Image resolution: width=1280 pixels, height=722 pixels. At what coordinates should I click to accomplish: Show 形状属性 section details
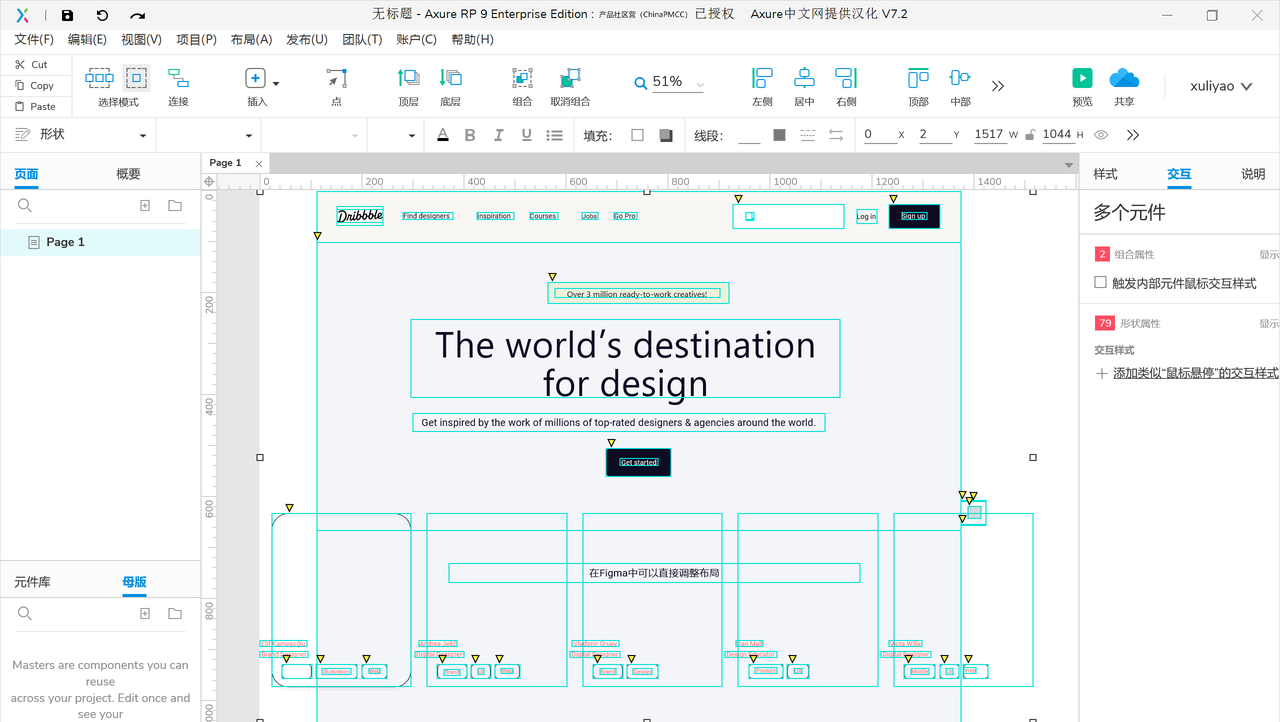1269,324
